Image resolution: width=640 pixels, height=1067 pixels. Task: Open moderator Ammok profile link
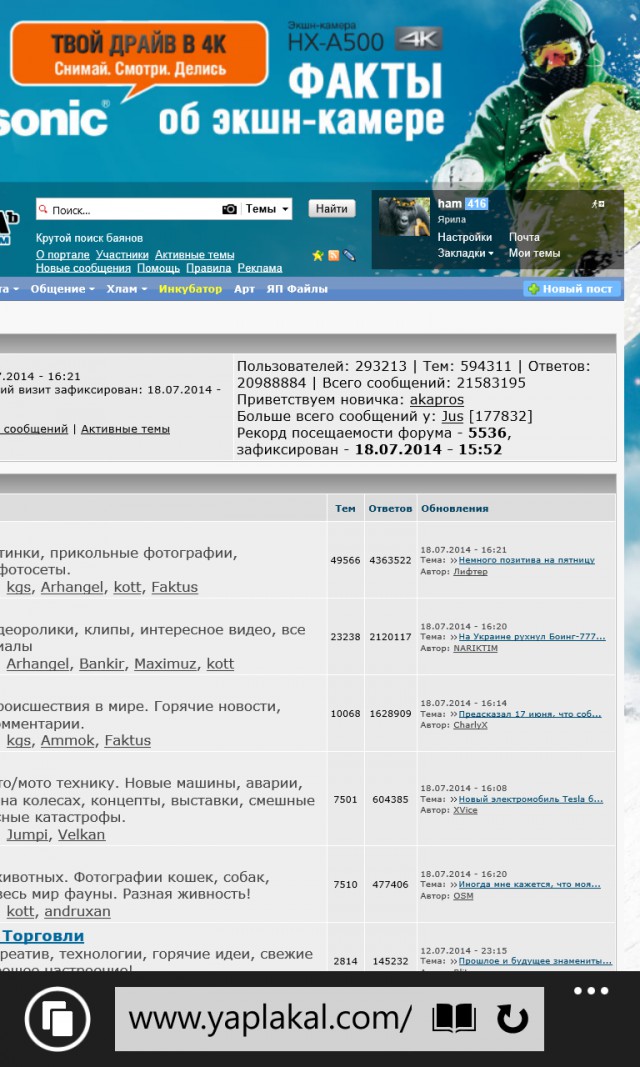tap(67, 740)
